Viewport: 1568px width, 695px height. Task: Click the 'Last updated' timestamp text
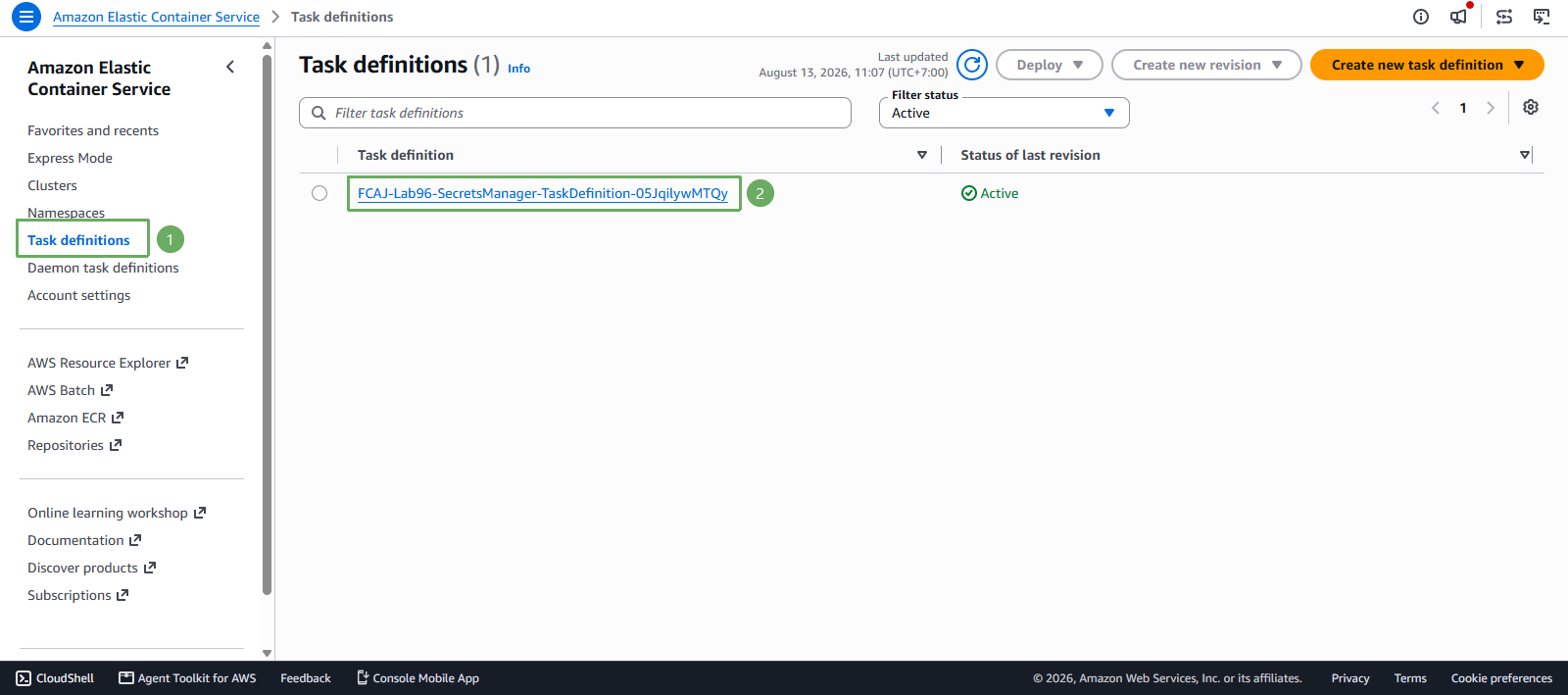click(x=854, y=65)
